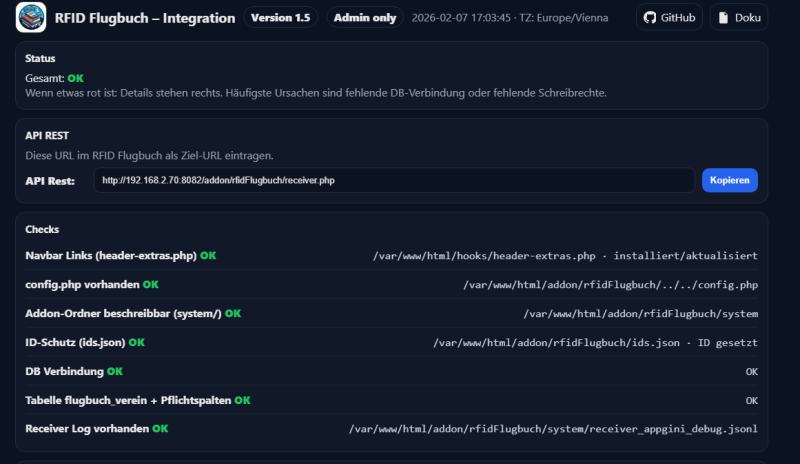Click the Admin only badge
The height and width of the screenshot is (464, 800).
(x=365, y=18)
